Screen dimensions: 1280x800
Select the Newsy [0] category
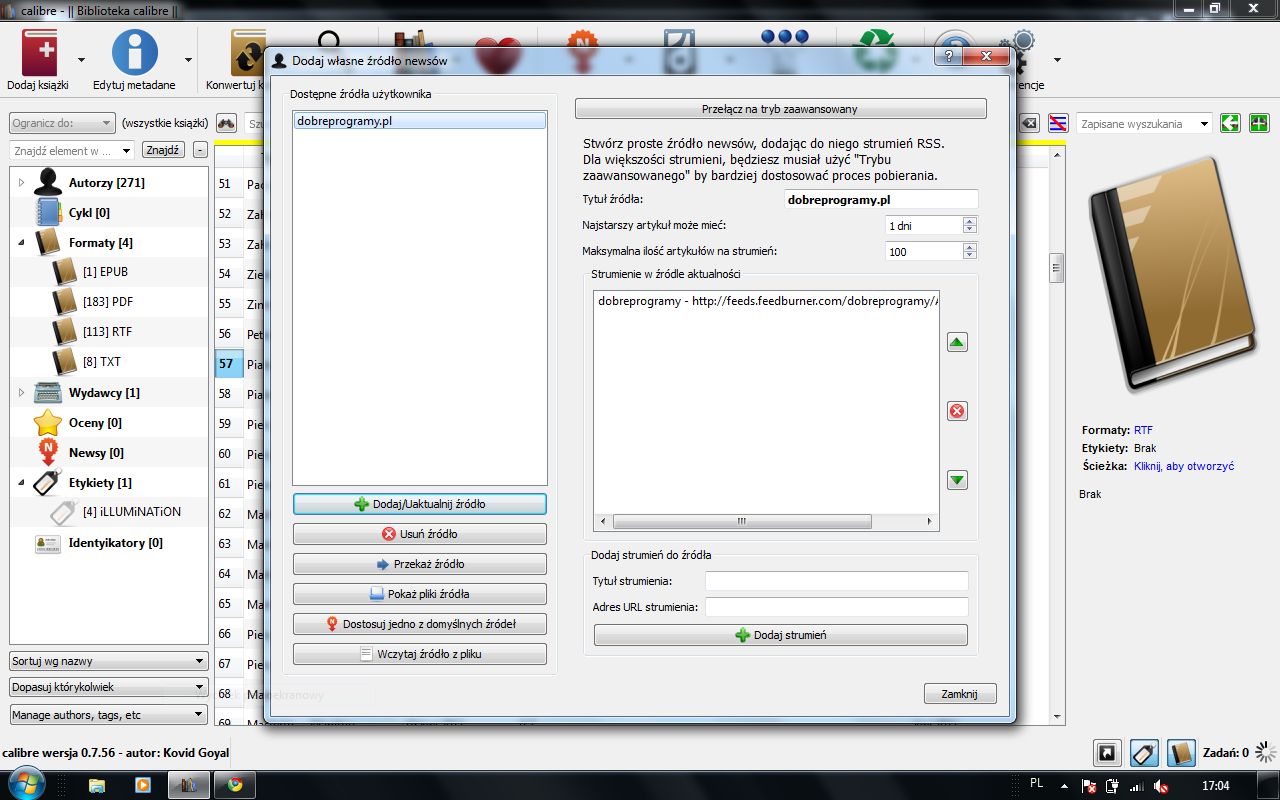click(x=96, y=453)
